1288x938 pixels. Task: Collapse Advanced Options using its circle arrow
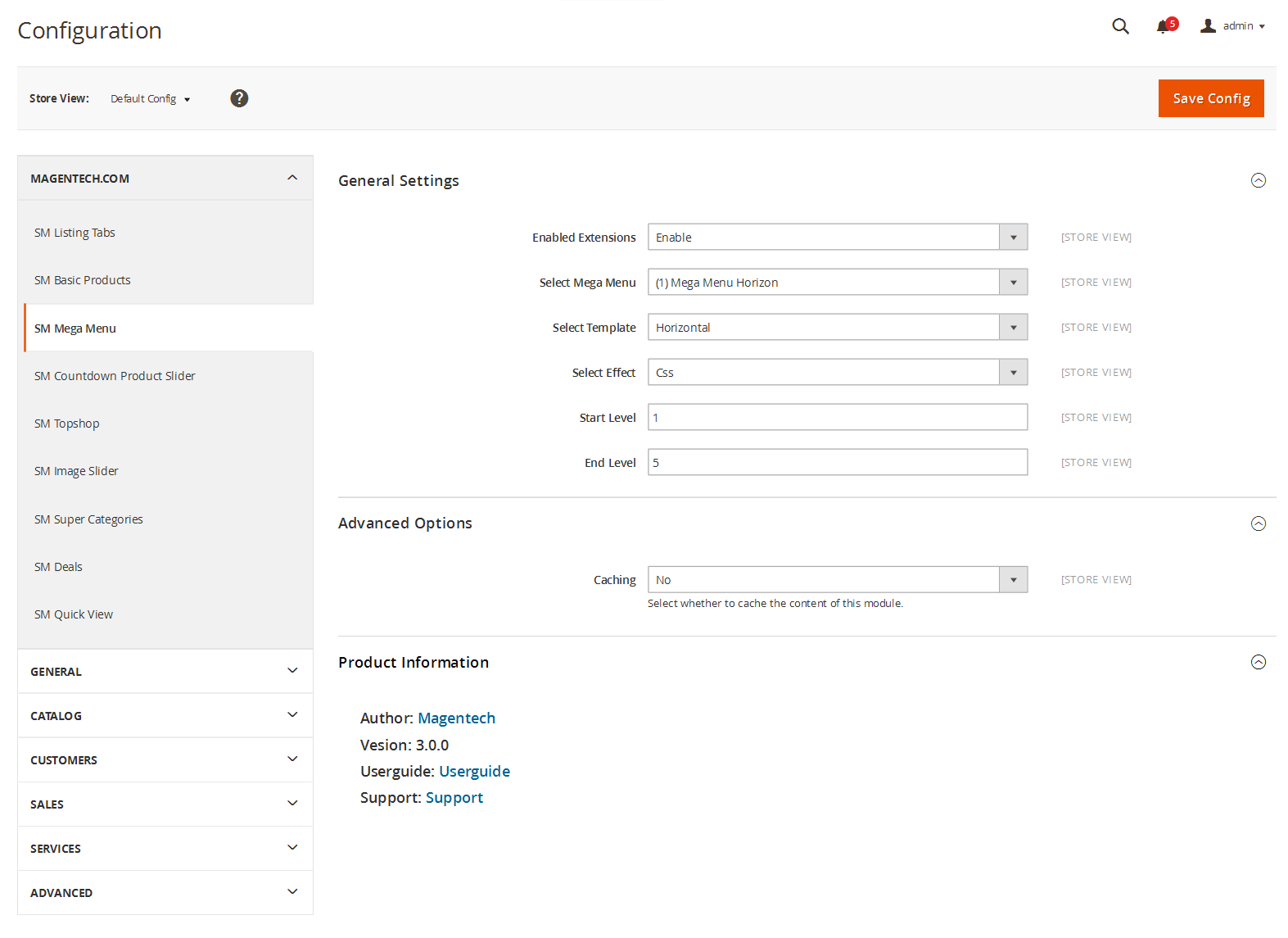tap(1259, 523)
